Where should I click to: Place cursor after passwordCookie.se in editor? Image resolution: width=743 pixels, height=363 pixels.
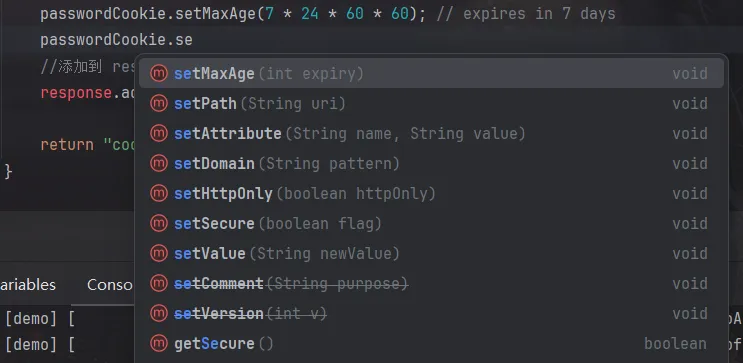[193, 40]
